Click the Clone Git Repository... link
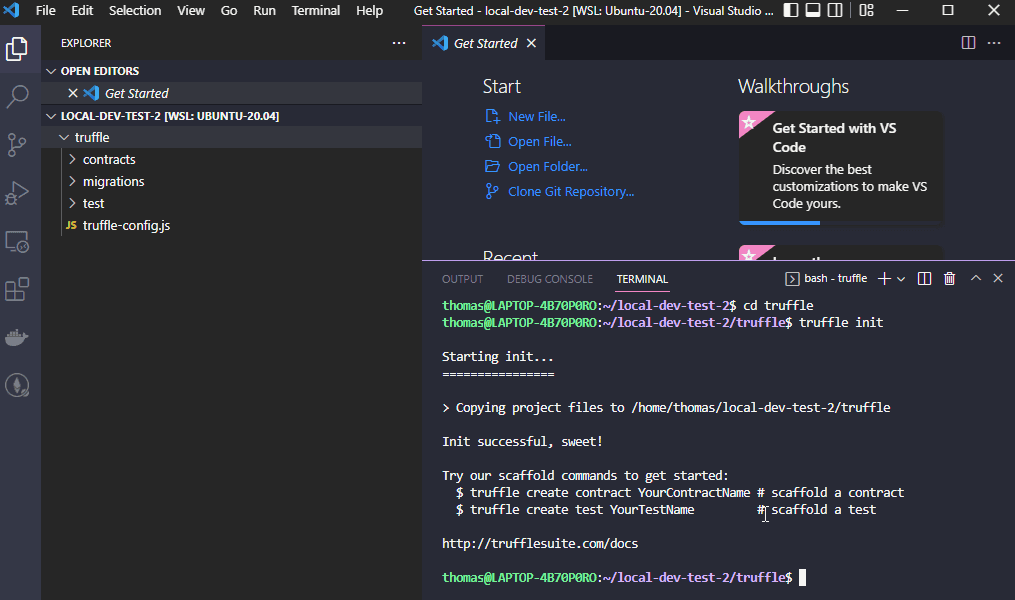The image size is (1015, 600). coord(571,192)
